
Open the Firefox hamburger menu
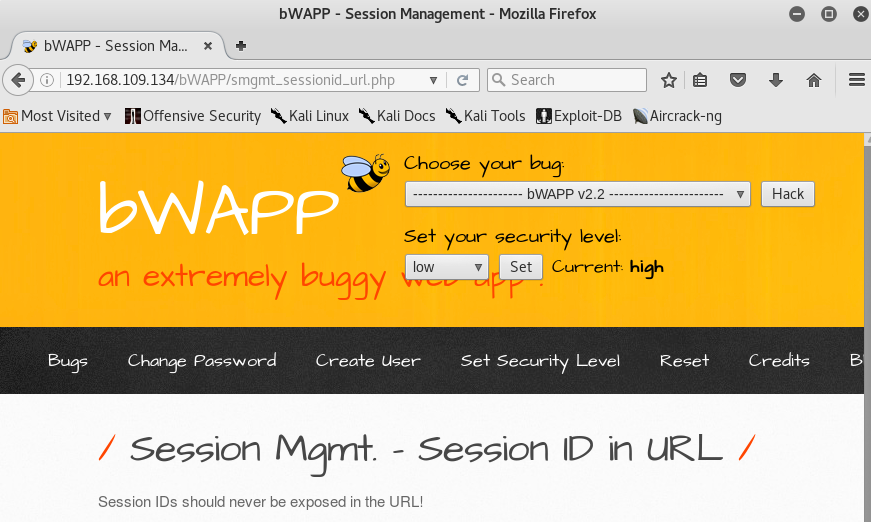[857, 80]
